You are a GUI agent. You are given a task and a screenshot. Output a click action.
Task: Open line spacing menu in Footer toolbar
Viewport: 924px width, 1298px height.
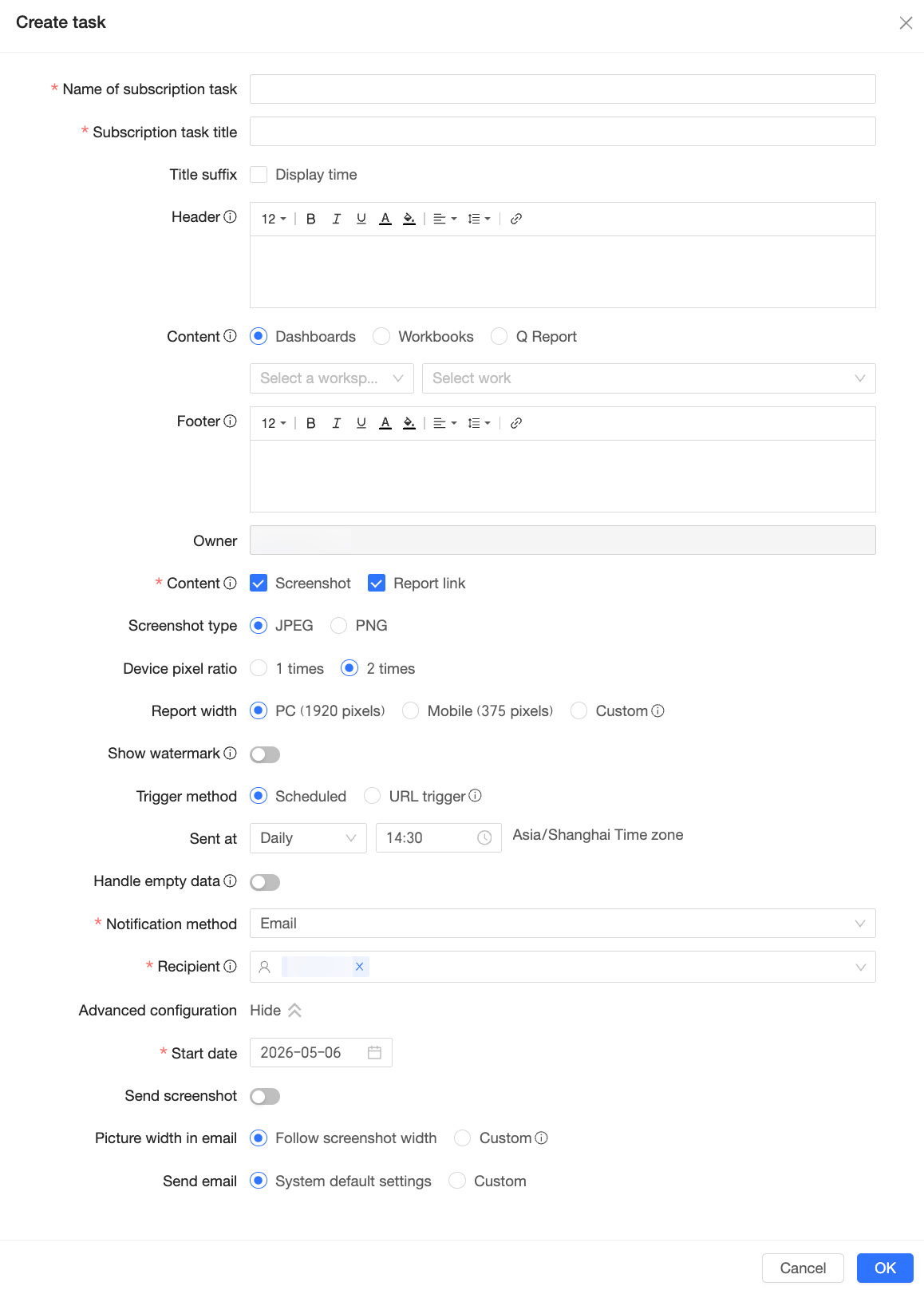[x=479, y=423]
